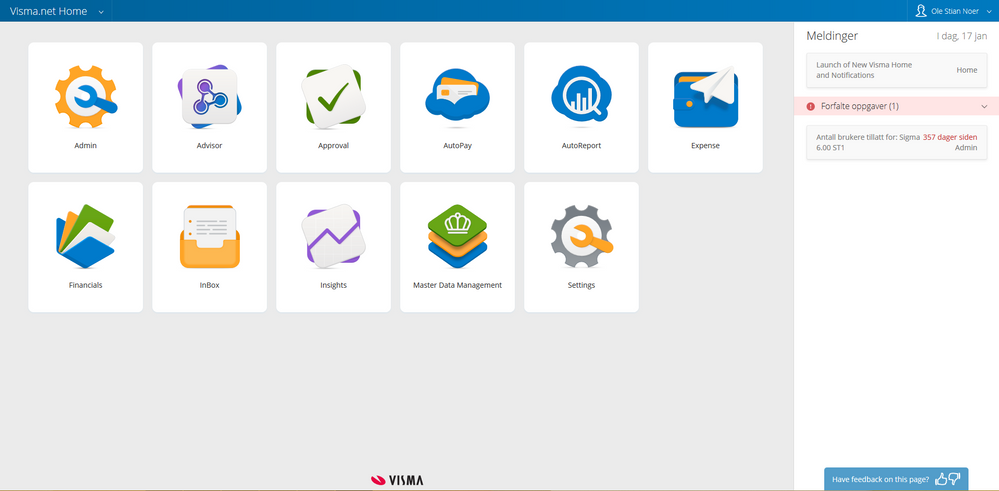Launch the Advisor app icon
The width and height of the screenshot is (999, 491).
[x=210, y=97]
